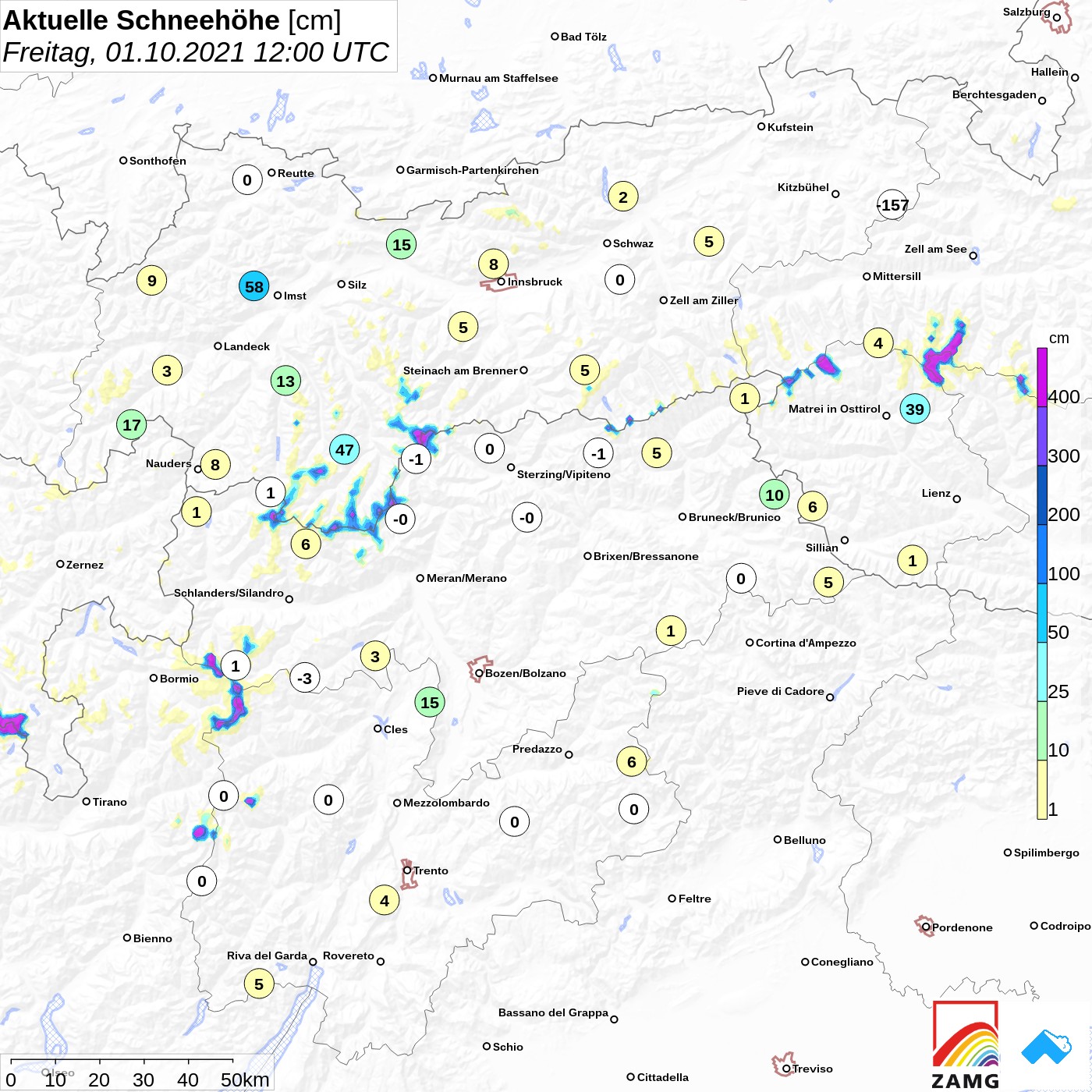The width and height of the screenshot is (1092, 1092).
Task: Select the 39 cm marker near Matrei in Osttirol
Action: [x=915, y=409]
